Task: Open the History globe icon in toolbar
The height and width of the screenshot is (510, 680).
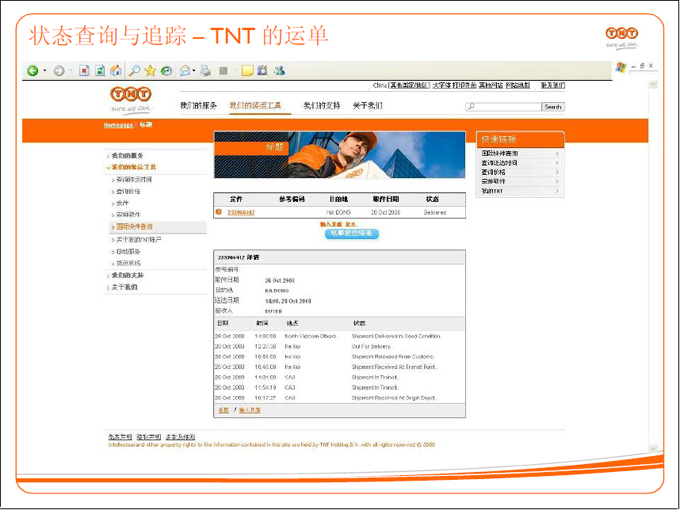Action: pyautogui.click(x=166, y=71)
